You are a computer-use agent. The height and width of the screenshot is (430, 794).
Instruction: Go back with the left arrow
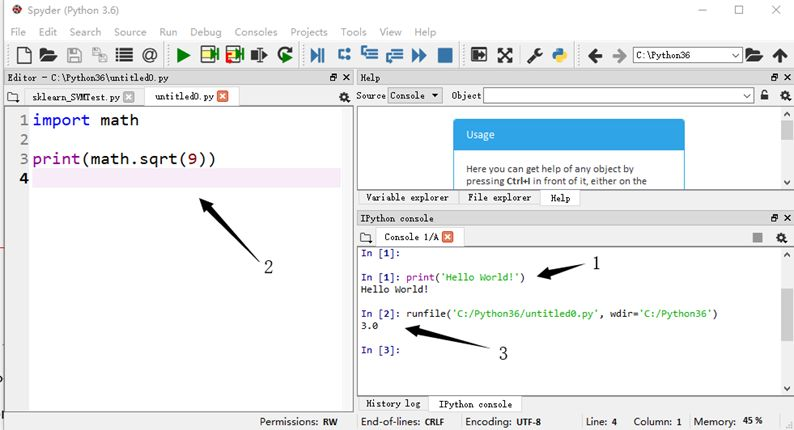point(595,55)
